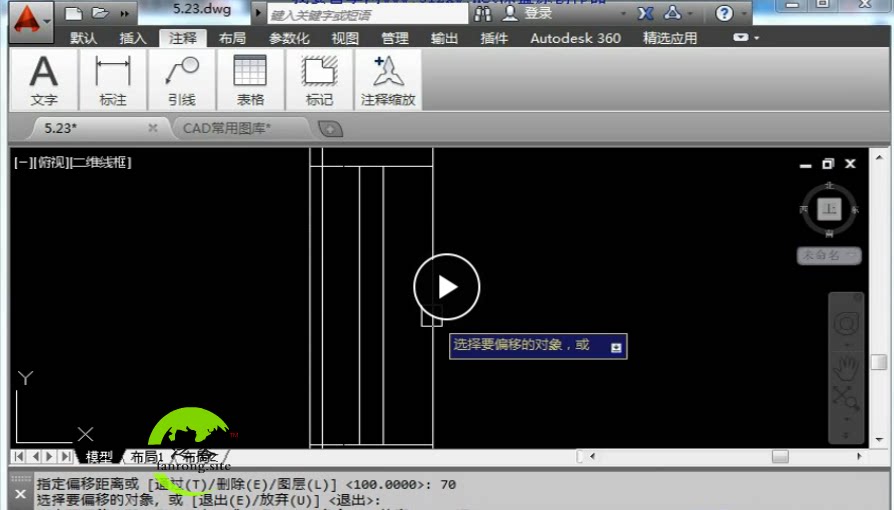Select the 注释 ribbon tab

(x=182, y=38)
